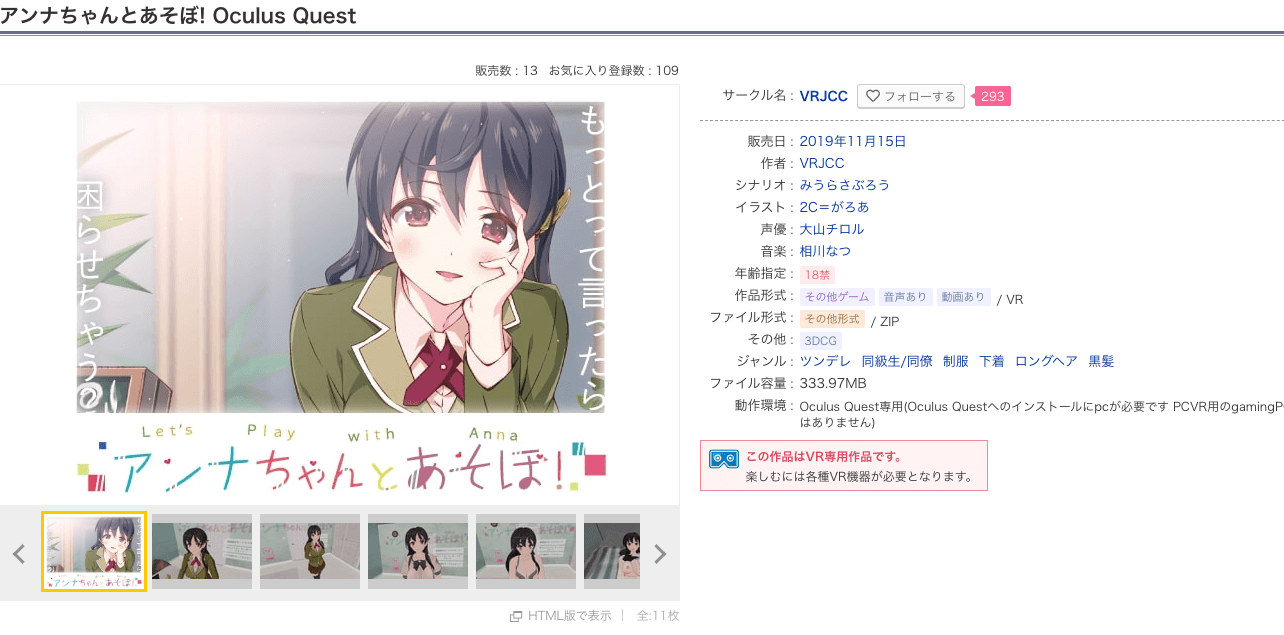This screenshot has width=1284, height=635.
Task: Select the sixth partially visible thumbnail
Action: click(x=612, y=552)
